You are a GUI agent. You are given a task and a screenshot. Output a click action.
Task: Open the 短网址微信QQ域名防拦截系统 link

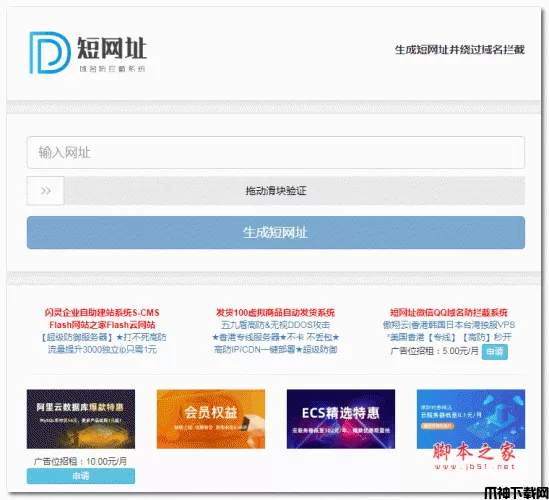449,312
